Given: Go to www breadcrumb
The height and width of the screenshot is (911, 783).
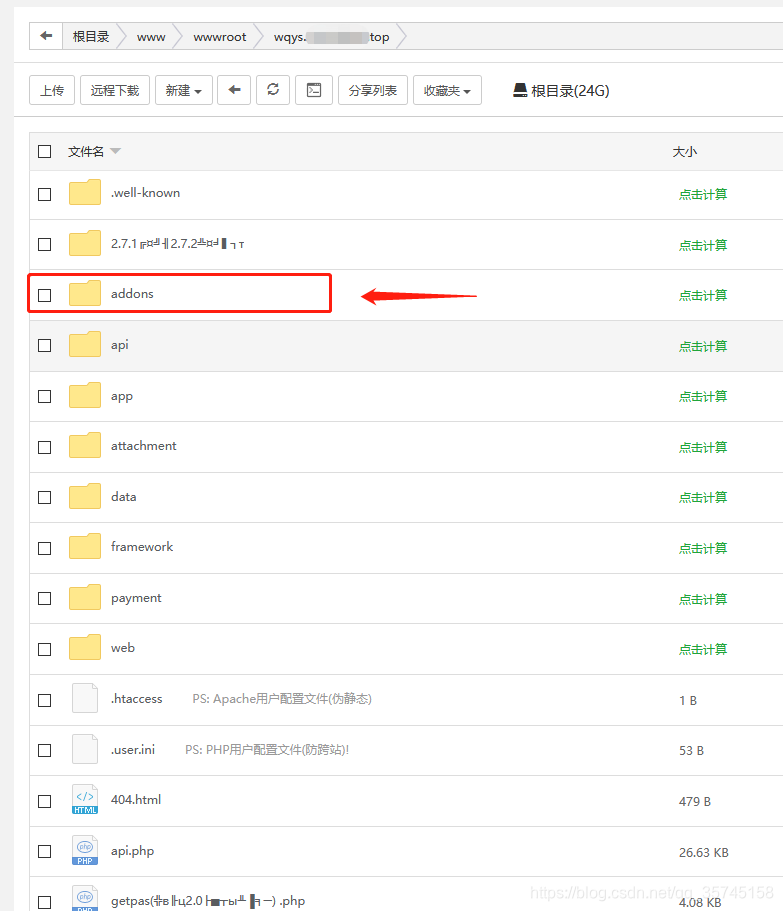Looking at the screenshot, I should tap(151, 37).
